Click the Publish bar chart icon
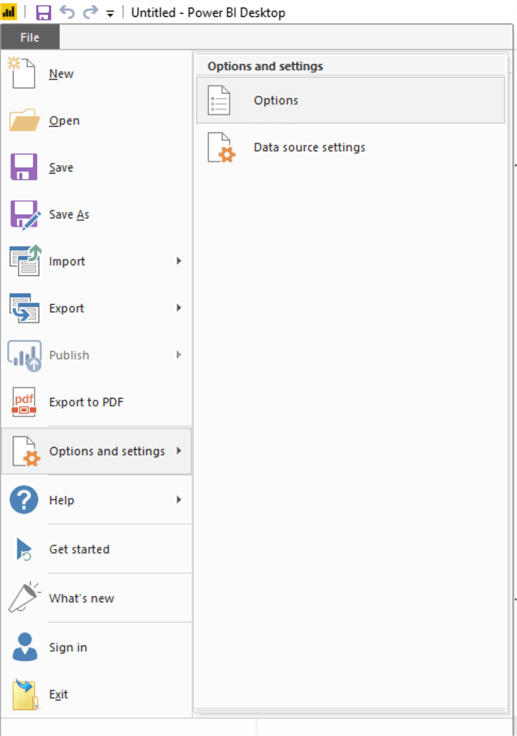Image resolution: width=517 pixels, height=736 pixels. 24,356
